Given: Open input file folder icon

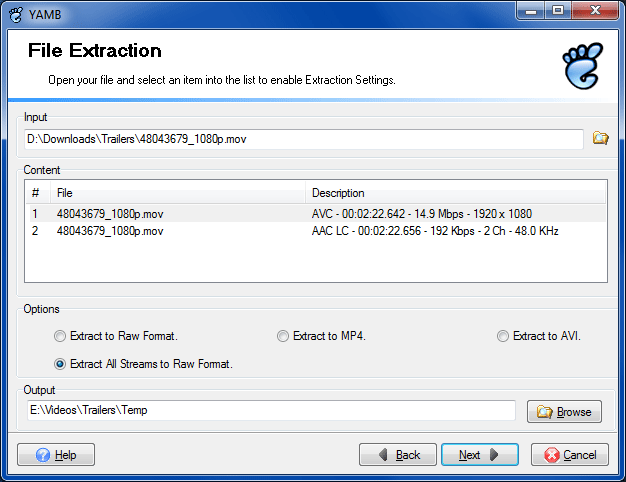Looking at the screenshot, I should [600, 138].
